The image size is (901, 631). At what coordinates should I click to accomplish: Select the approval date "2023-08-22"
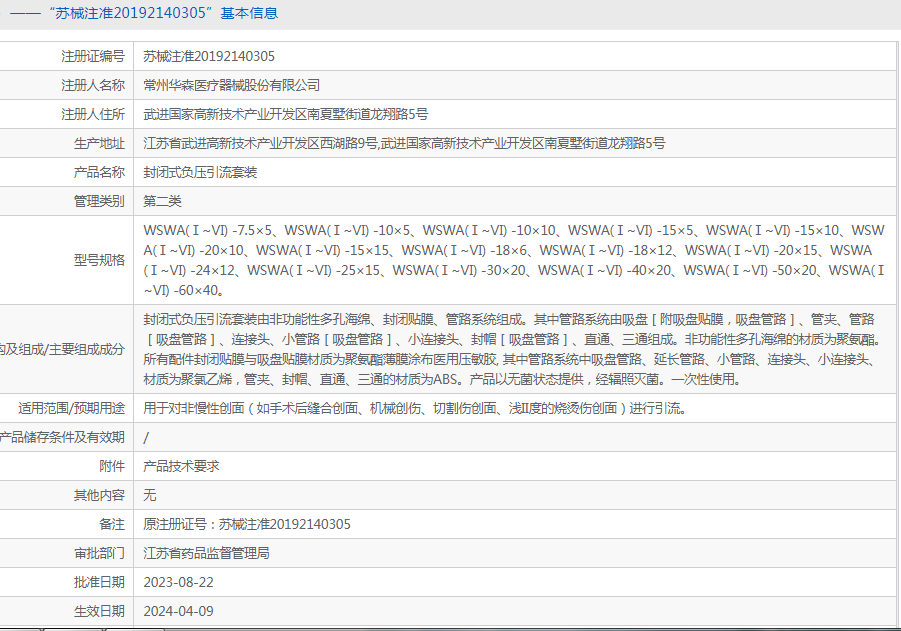178,582
